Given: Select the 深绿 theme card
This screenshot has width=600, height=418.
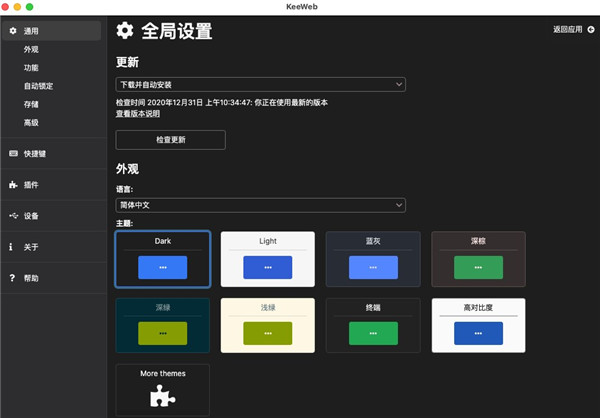Looking at the screenshot, I should tap(163, 325).
